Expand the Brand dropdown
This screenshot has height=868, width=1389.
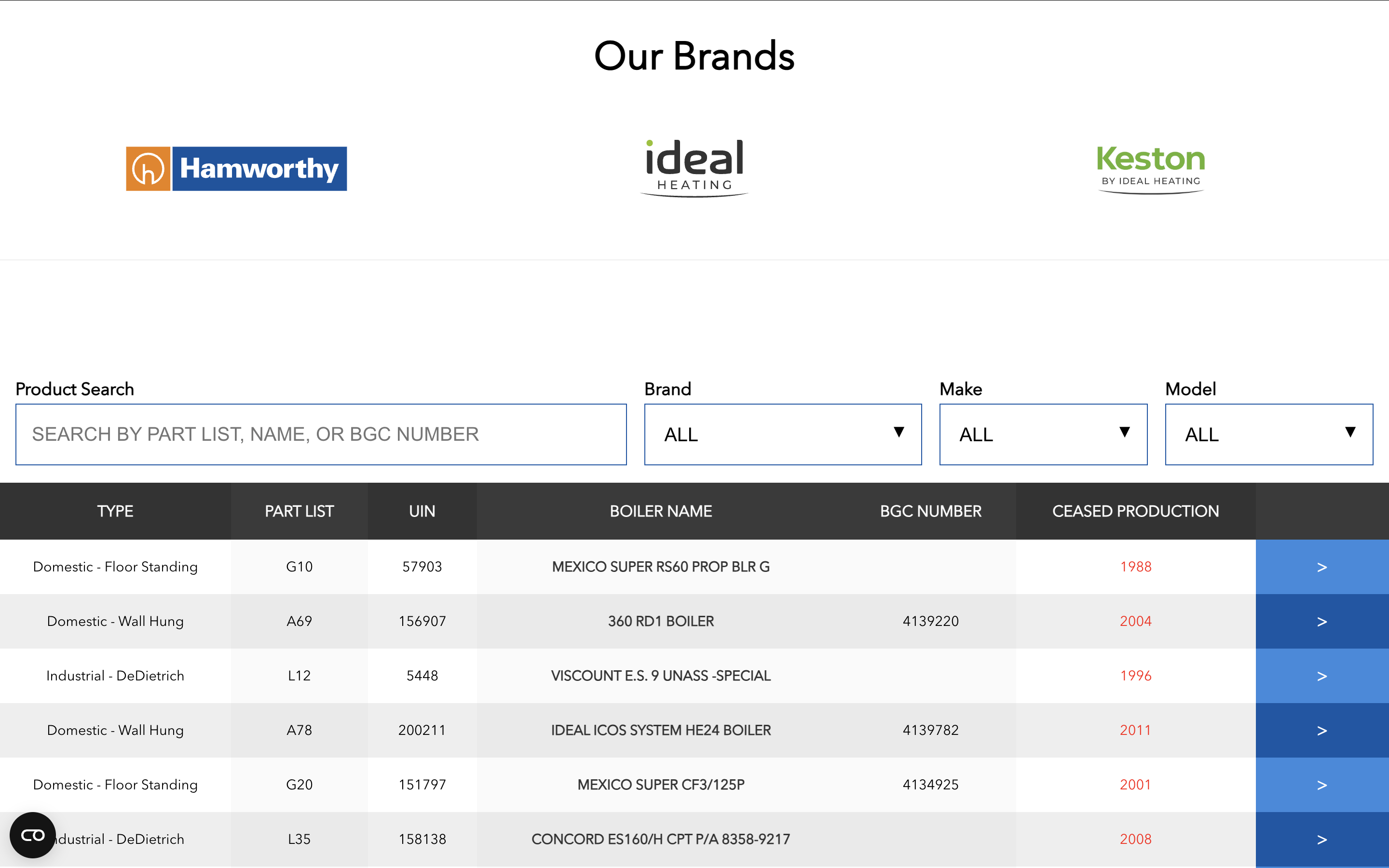tap(783, 434)
